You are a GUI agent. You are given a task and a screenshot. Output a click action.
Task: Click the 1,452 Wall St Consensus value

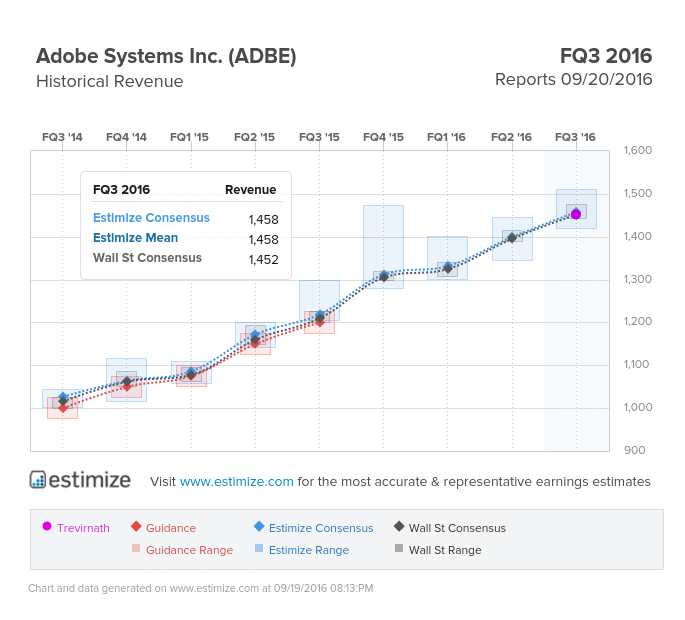(x=263, y=260)
